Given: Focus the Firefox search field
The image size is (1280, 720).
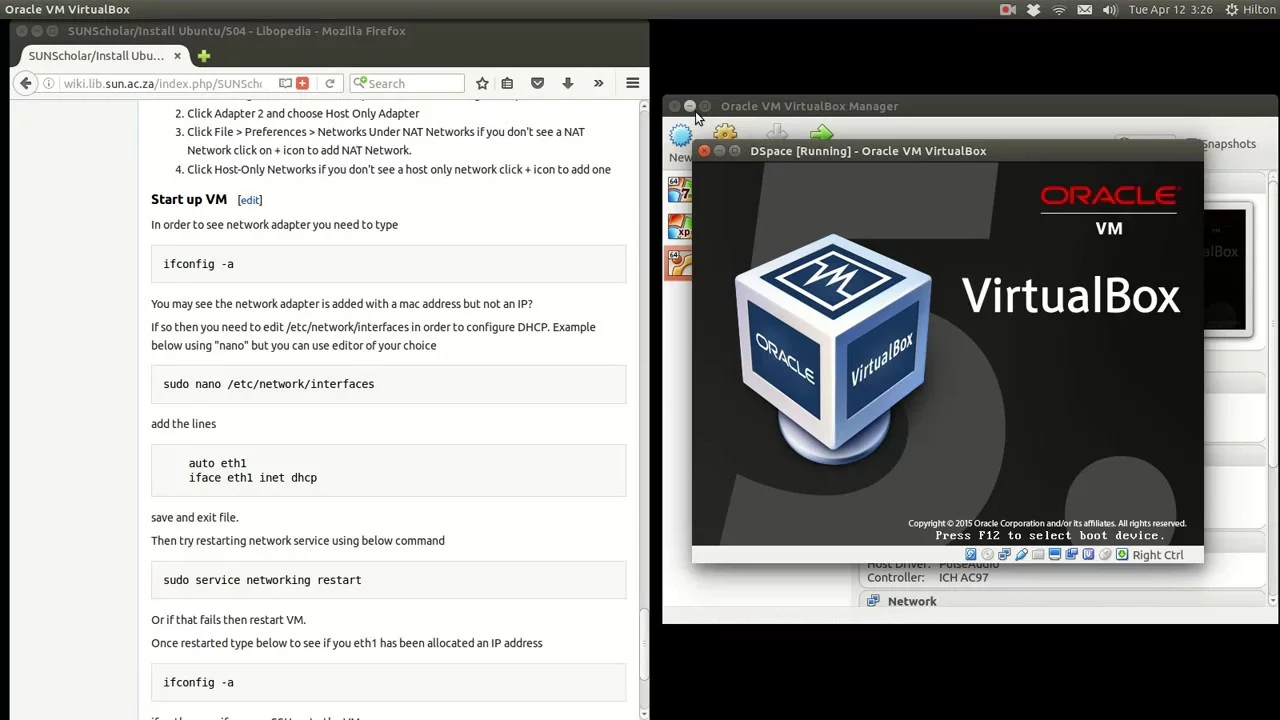Looking at the screenshot, I should [407, 83].
